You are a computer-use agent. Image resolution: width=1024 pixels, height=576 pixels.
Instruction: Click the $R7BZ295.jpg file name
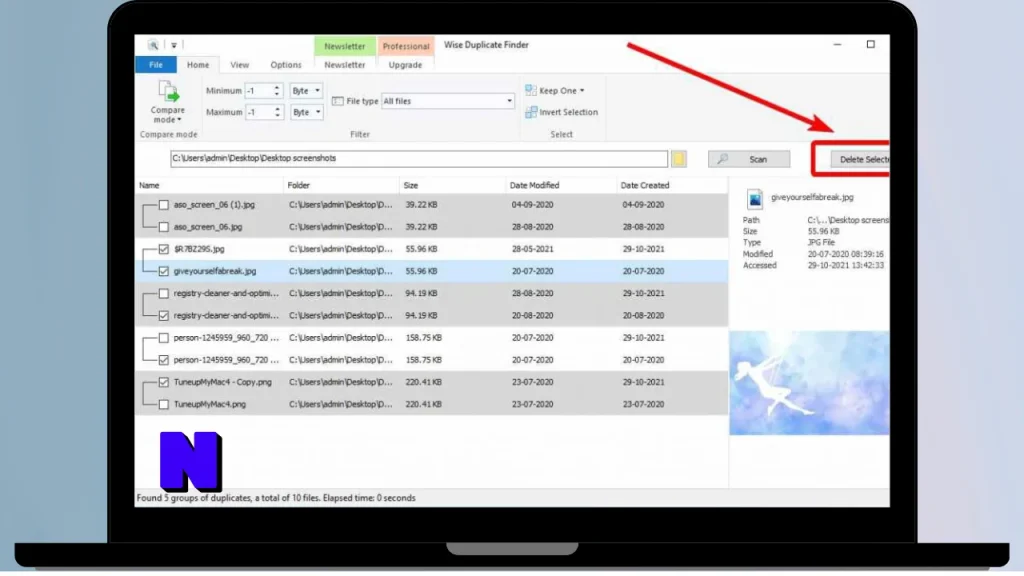[x=199, y=249]
